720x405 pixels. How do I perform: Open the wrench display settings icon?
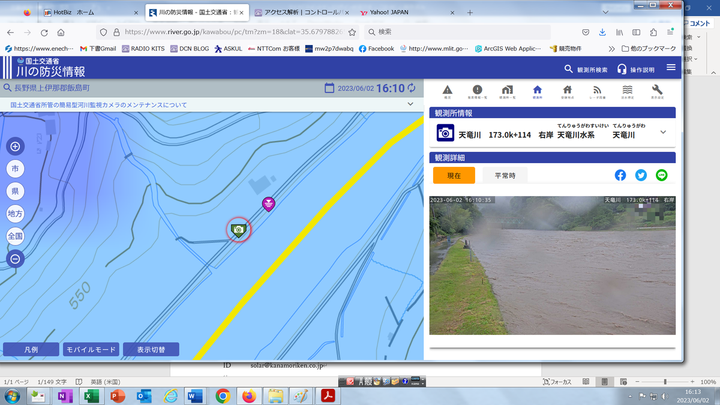tap(657, 91)
